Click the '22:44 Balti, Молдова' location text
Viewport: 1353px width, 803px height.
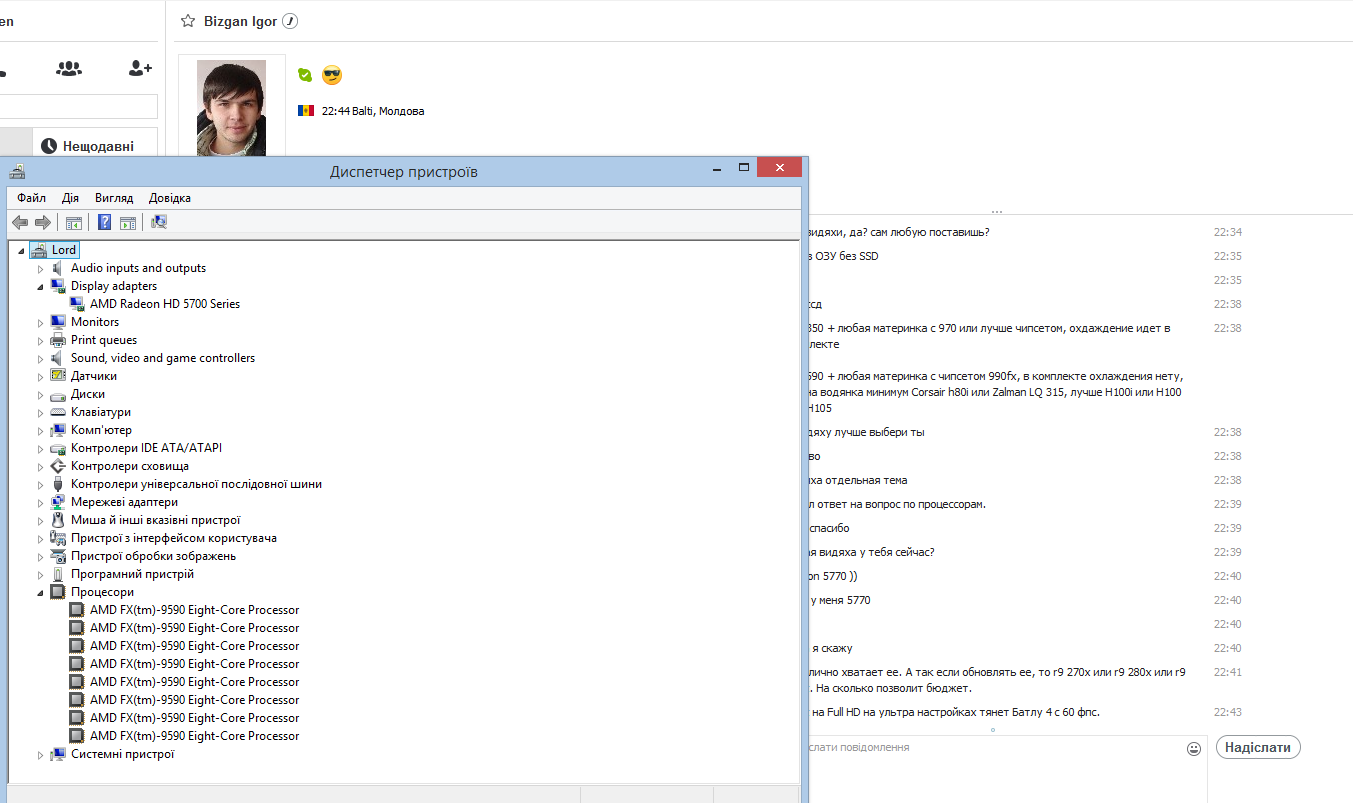(x=373, y=111)
